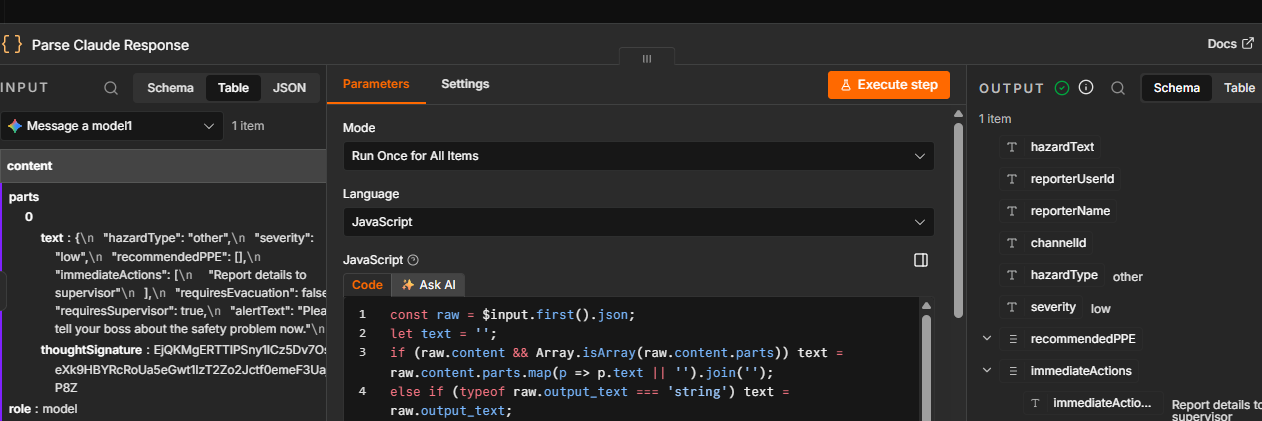Switch input view to Table
This screenshot has height=421, width=1262.
(234, 88)
